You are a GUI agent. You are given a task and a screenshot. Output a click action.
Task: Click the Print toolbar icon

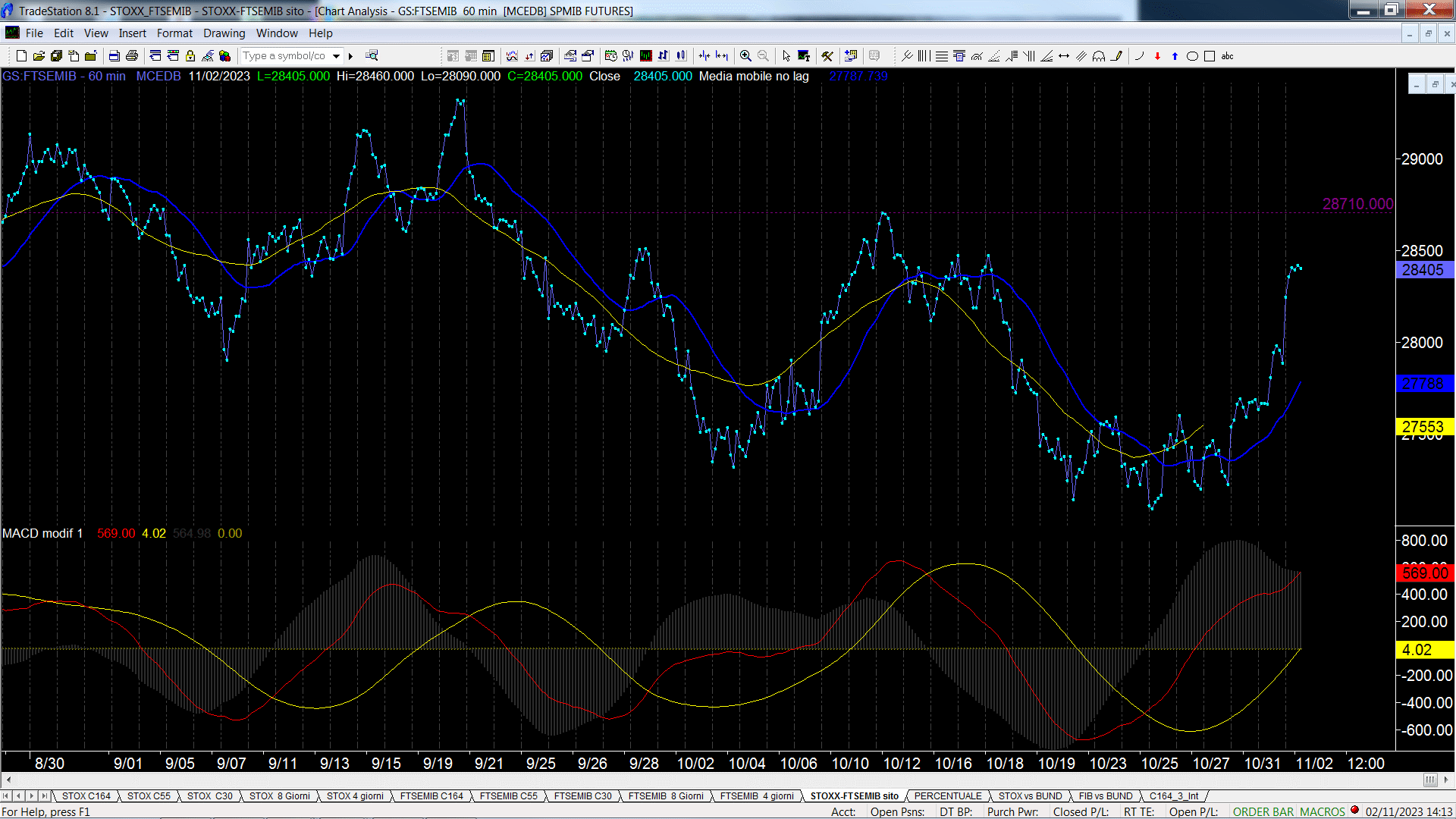[x=132, y=56]
